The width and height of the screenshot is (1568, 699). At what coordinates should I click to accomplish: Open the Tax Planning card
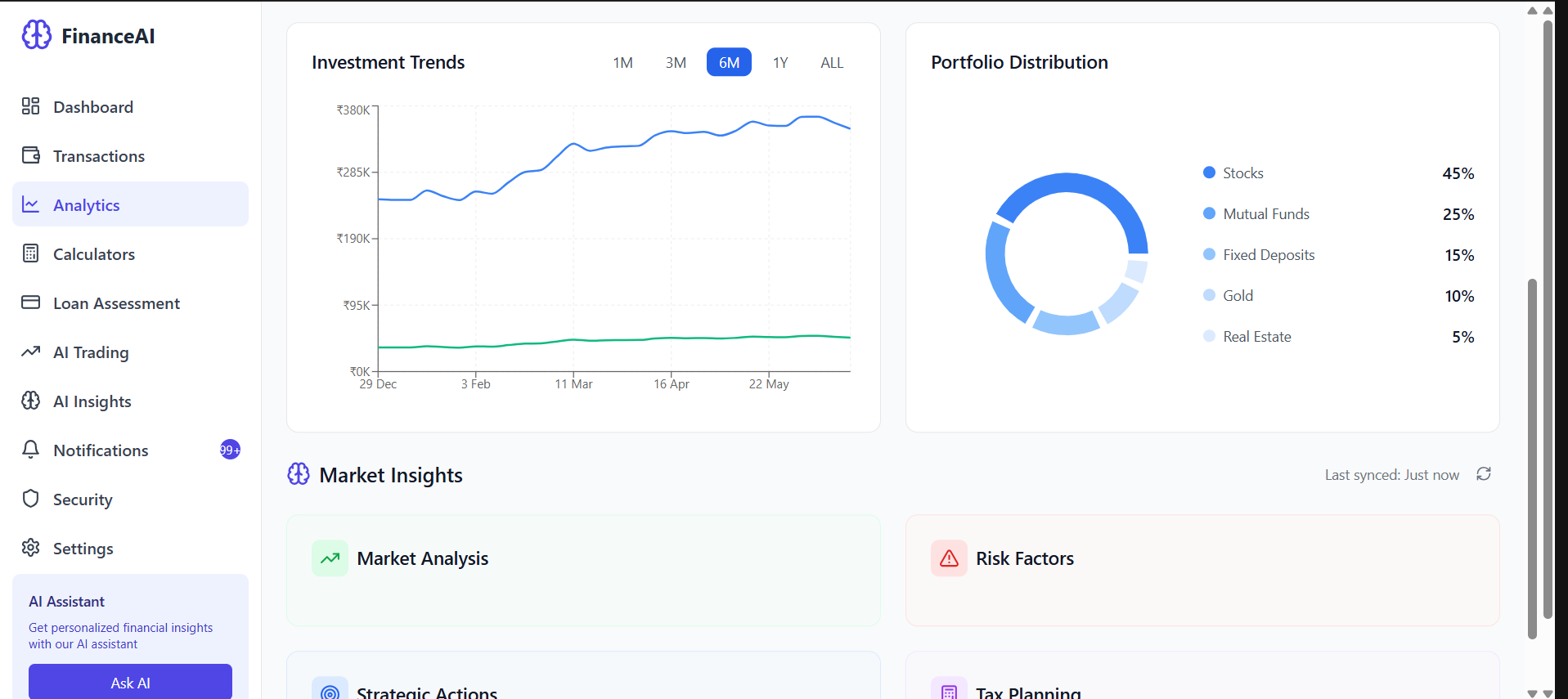coord(1202,675)
